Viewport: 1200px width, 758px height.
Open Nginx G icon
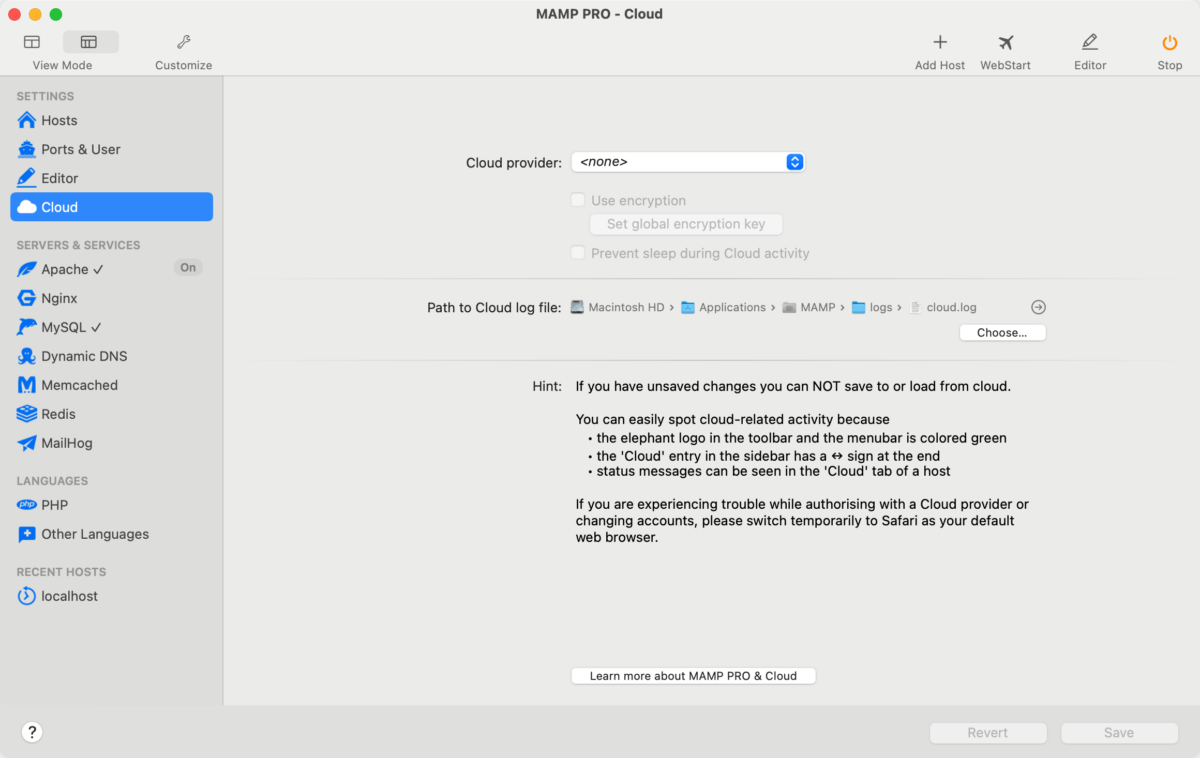coord(27,298)
